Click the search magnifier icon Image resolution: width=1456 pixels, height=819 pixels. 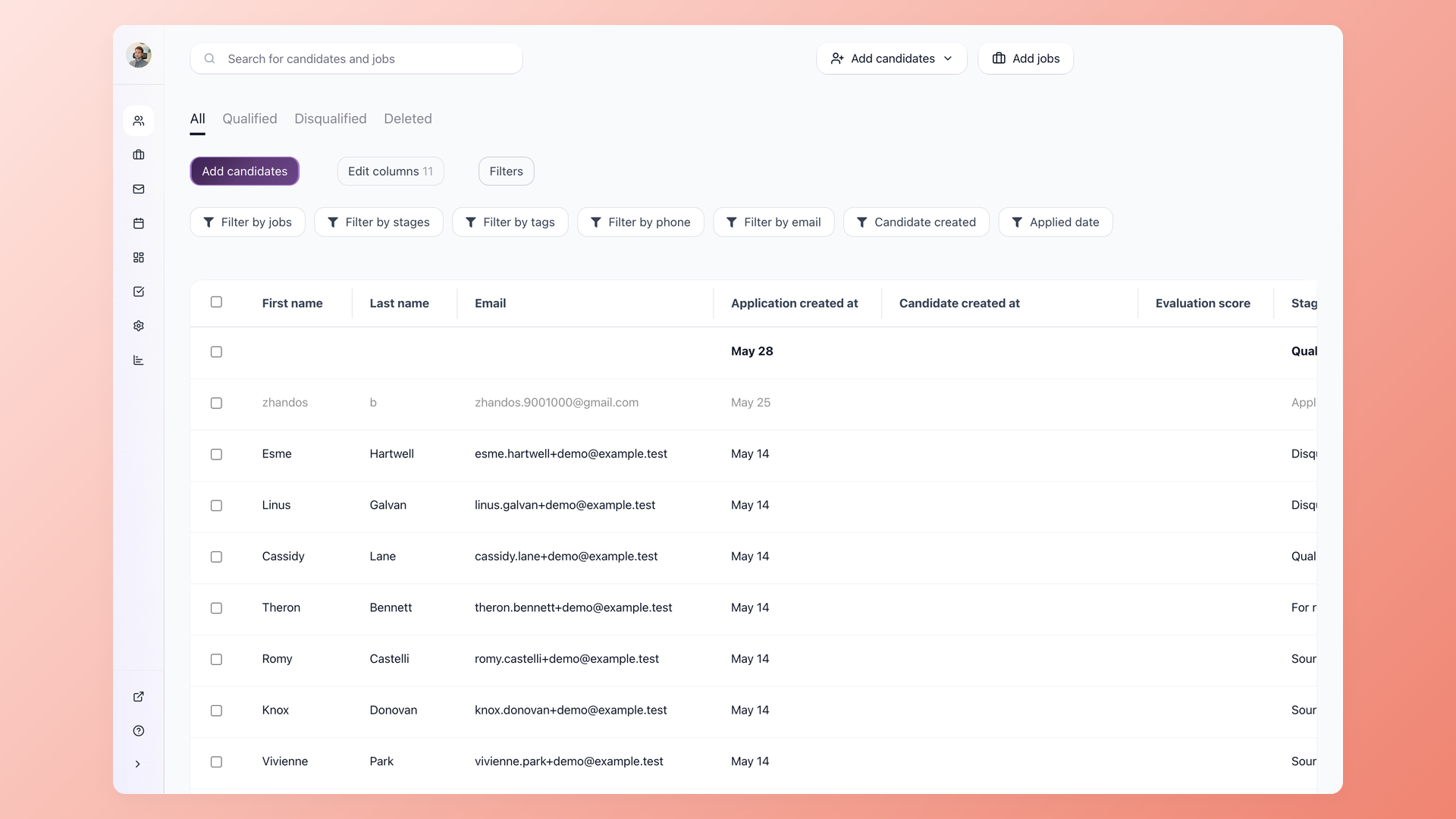[210, 58]
